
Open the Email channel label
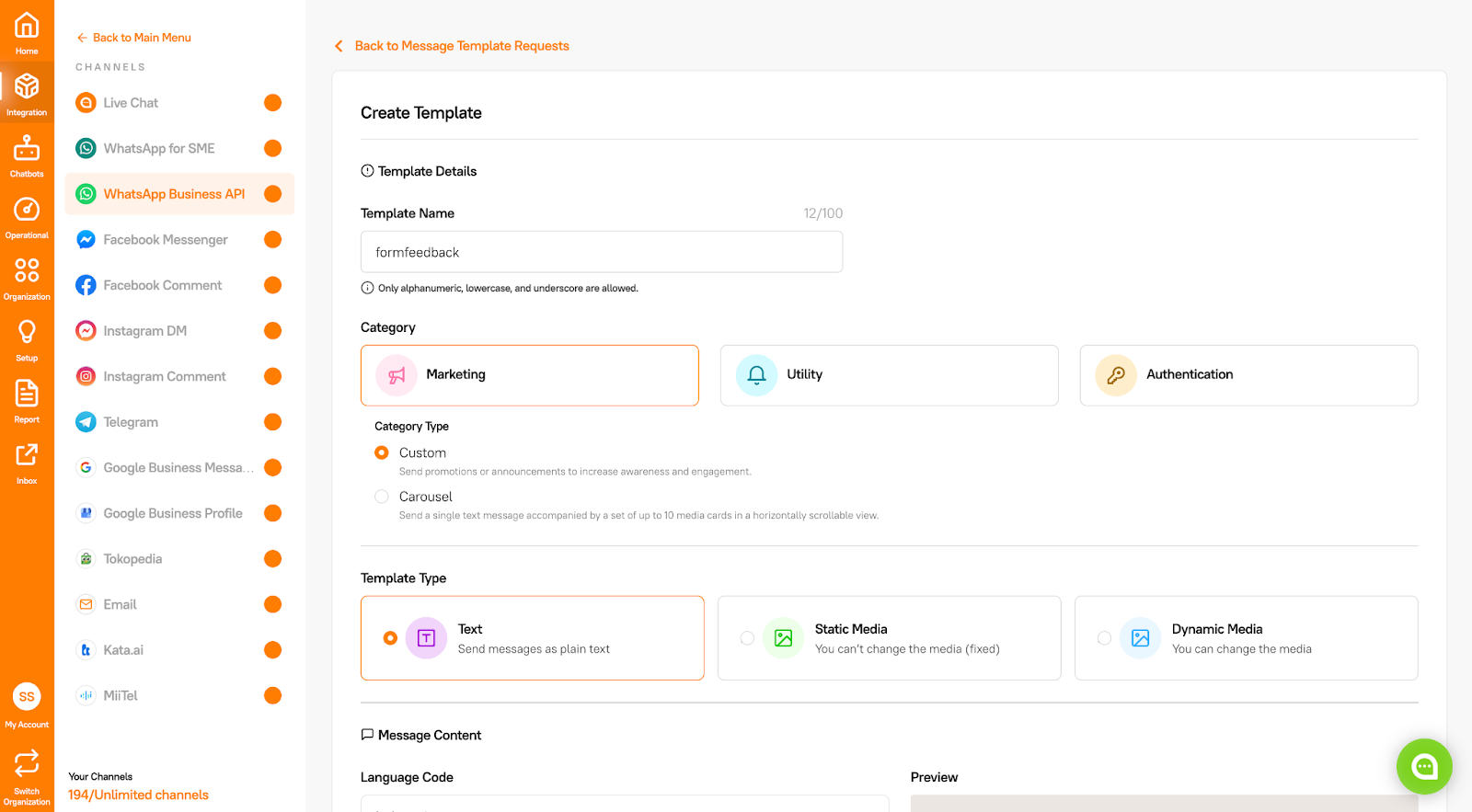[x=120, y=604]
